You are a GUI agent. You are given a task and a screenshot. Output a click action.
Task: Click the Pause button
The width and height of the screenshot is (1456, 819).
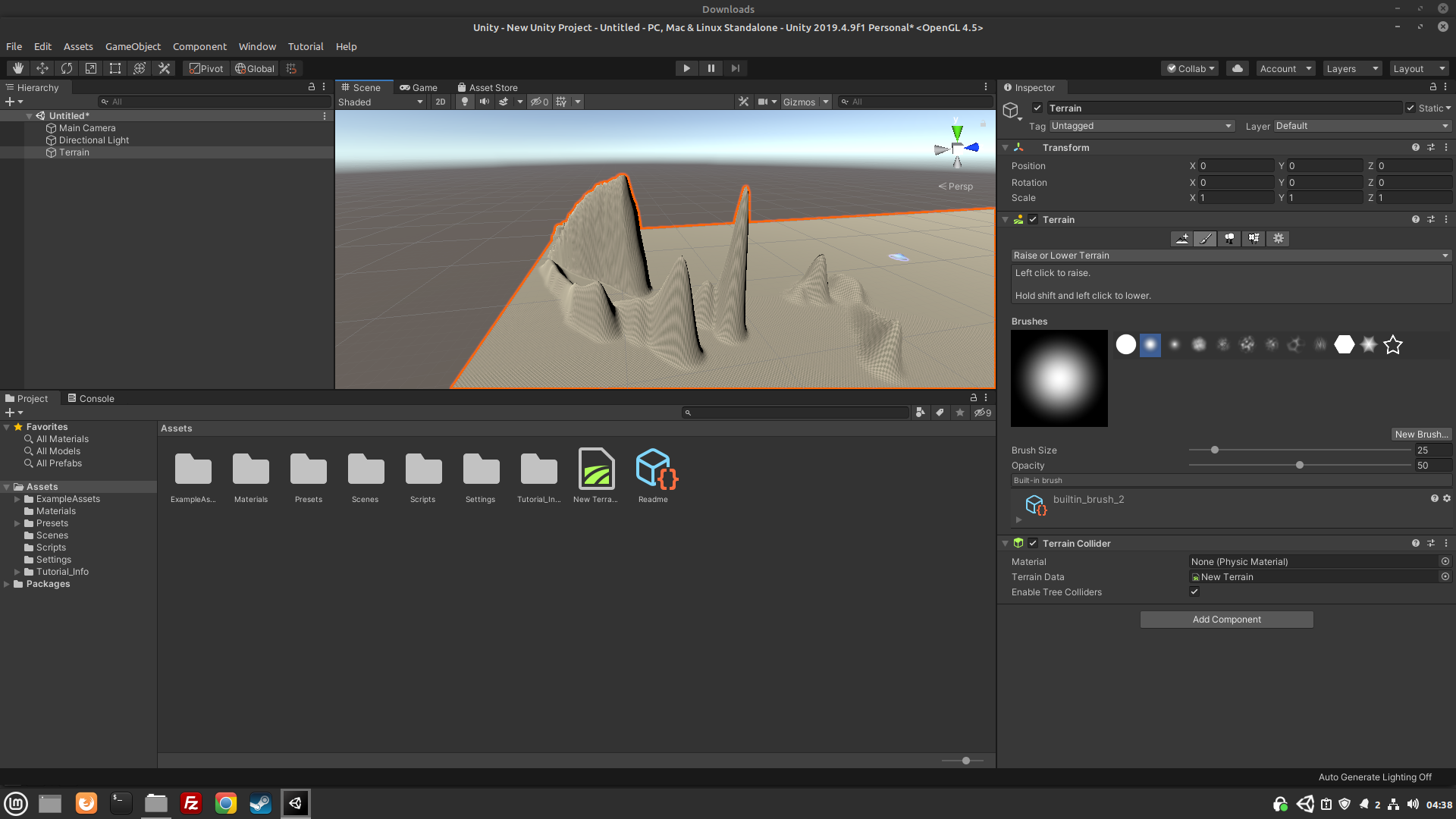click(x=711, y=68)
